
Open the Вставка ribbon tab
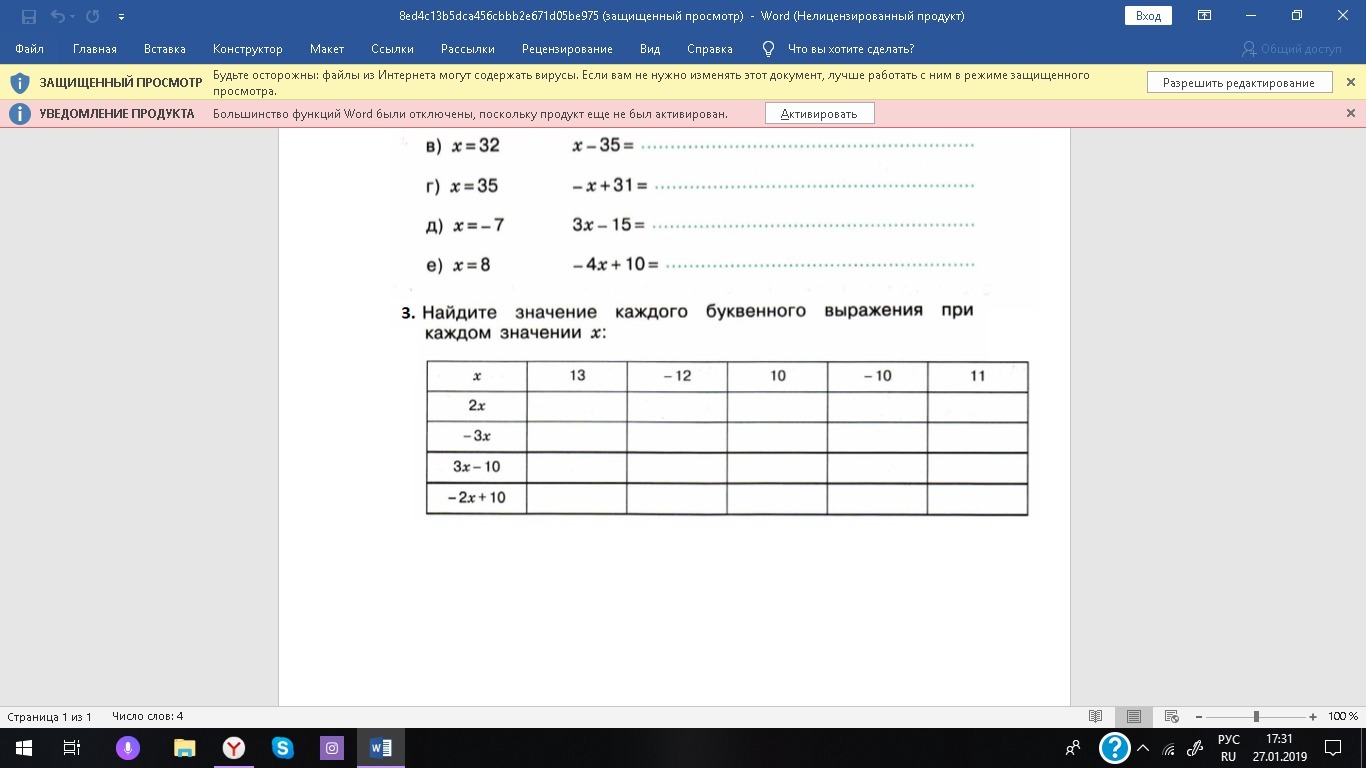pyautogui.click(x=164, y=49)
